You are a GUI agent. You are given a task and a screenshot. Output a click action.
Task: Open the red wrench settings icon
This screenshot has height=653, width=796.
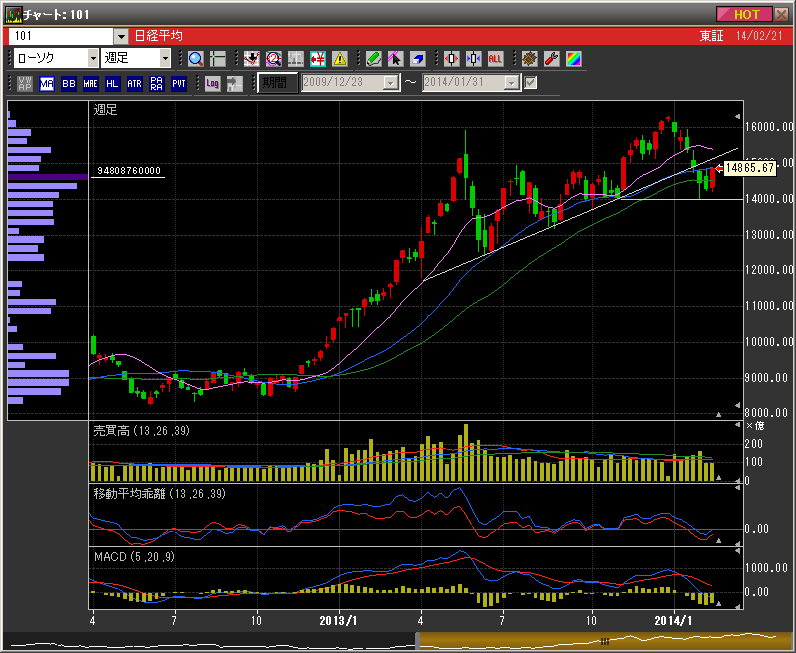551,59
